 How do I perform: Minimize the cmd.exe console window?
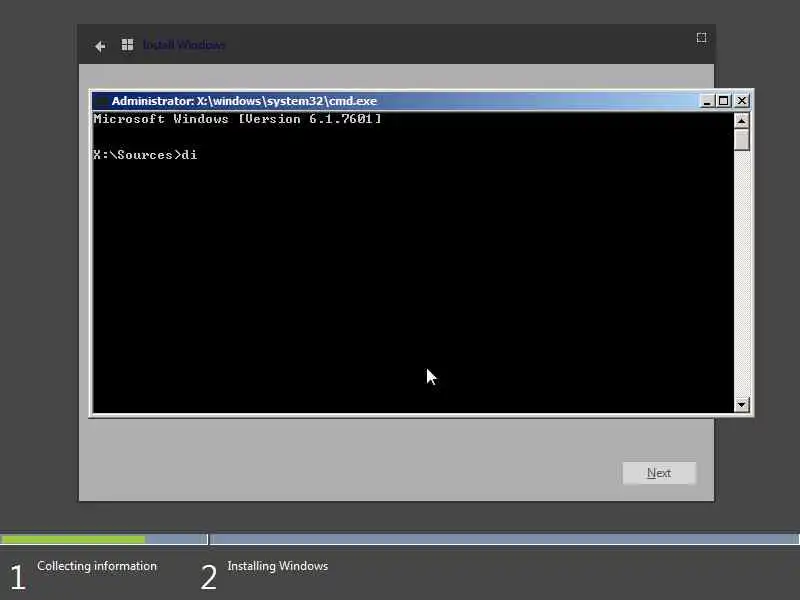click(707, 101)
